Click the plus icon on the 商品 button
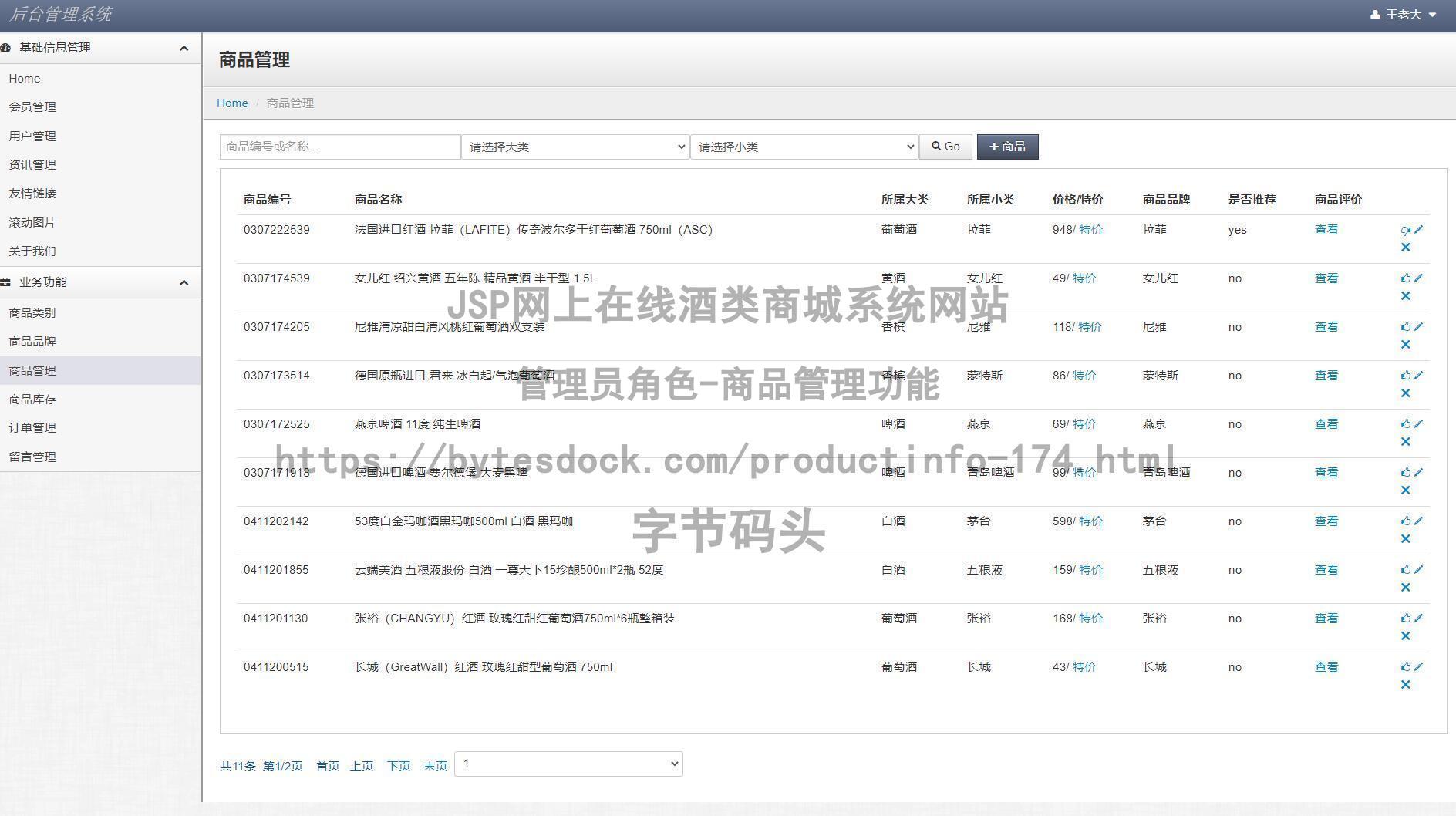Viewport: 1456px width, 816px height. (x=993, y=146)
